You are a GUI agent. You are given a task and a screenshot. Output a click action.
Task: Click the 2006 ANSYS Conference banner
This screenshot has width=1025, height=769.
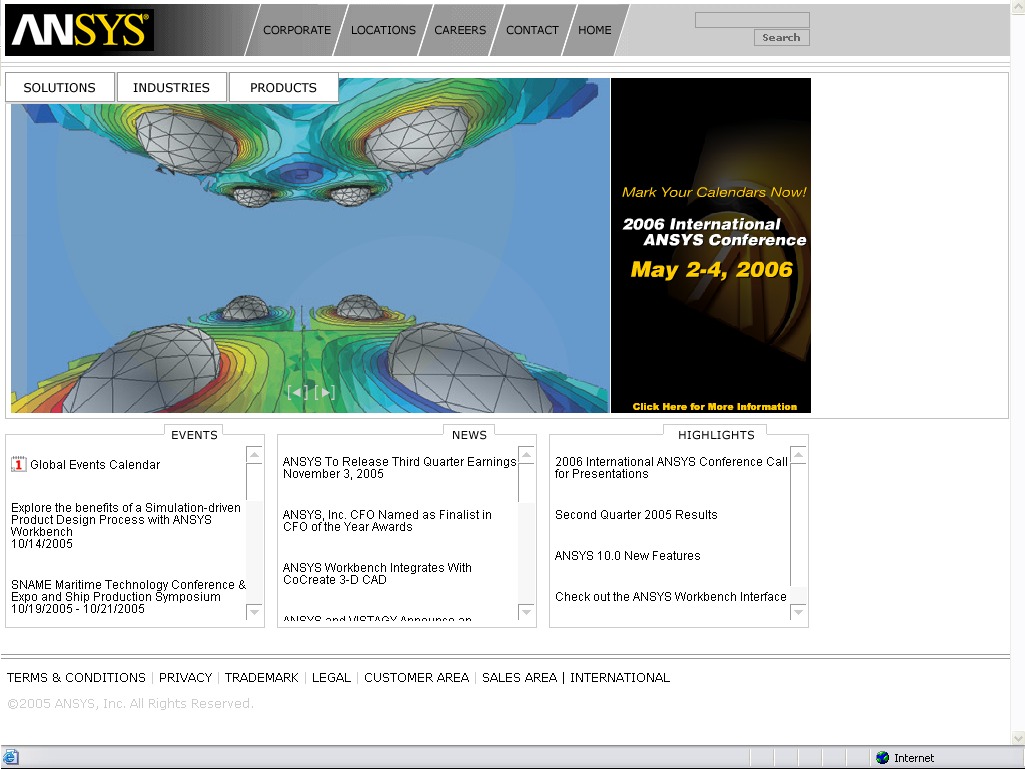click(x=711, y=245)
